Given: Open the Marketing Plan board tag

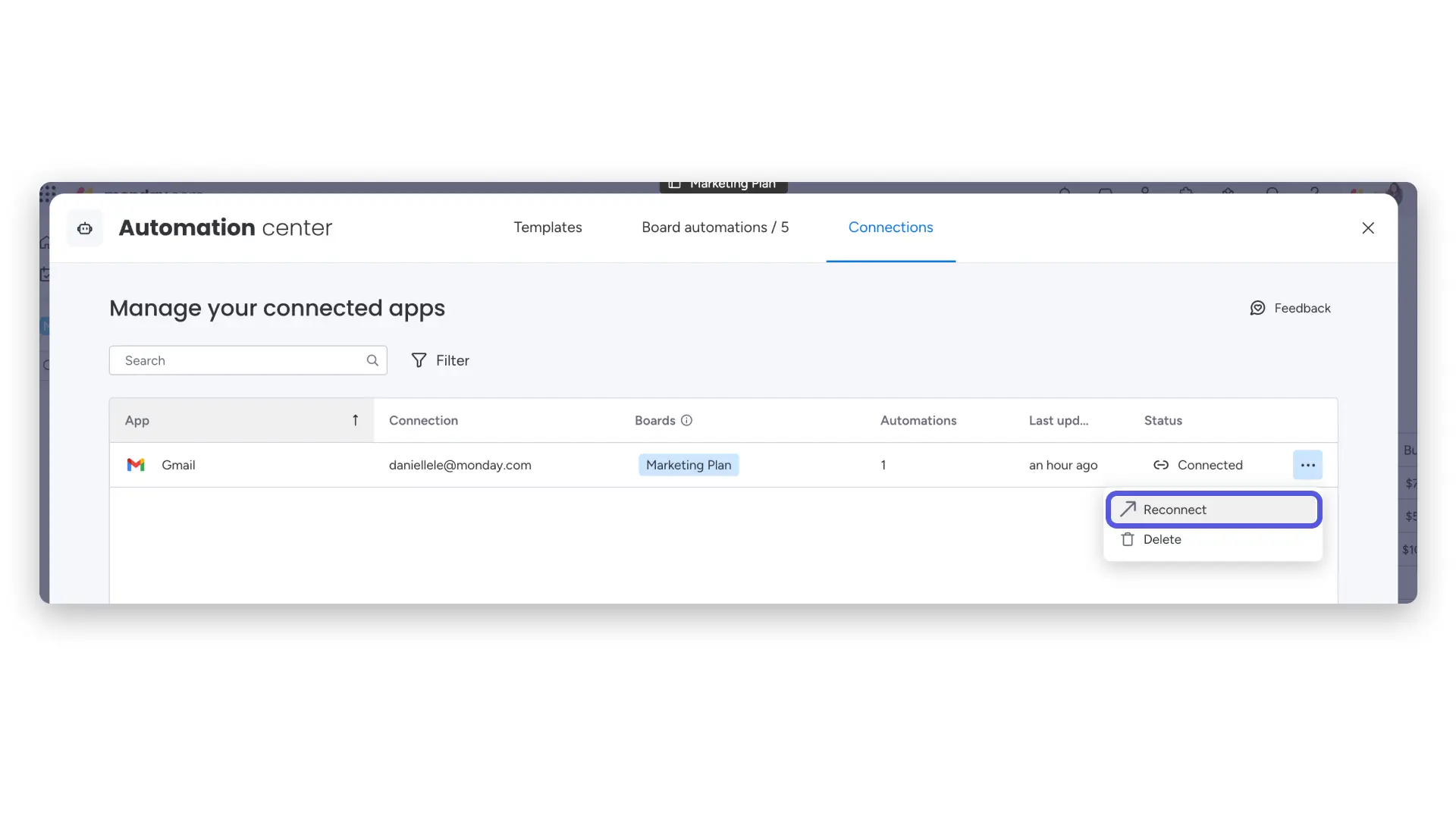Looking at the screenshot, I should click(x=689, y=465).
